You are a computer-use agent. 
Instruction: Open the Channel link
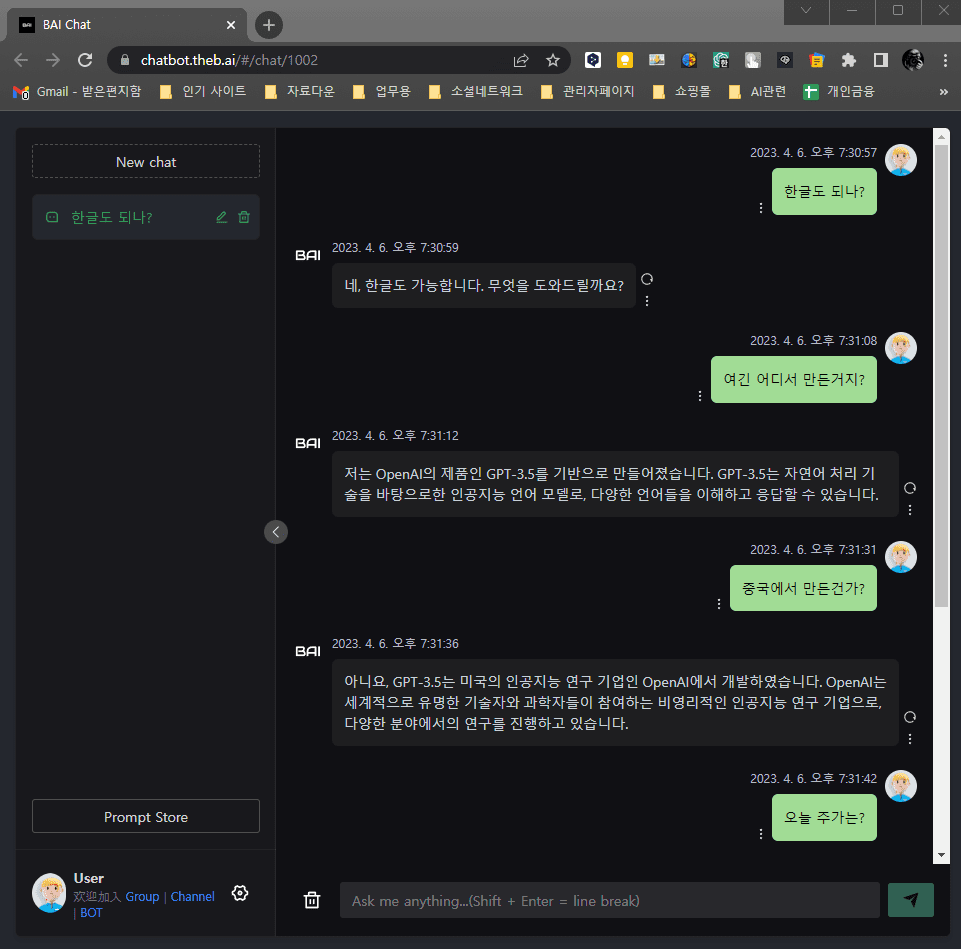pyautogui.click(x=192, y=897)
